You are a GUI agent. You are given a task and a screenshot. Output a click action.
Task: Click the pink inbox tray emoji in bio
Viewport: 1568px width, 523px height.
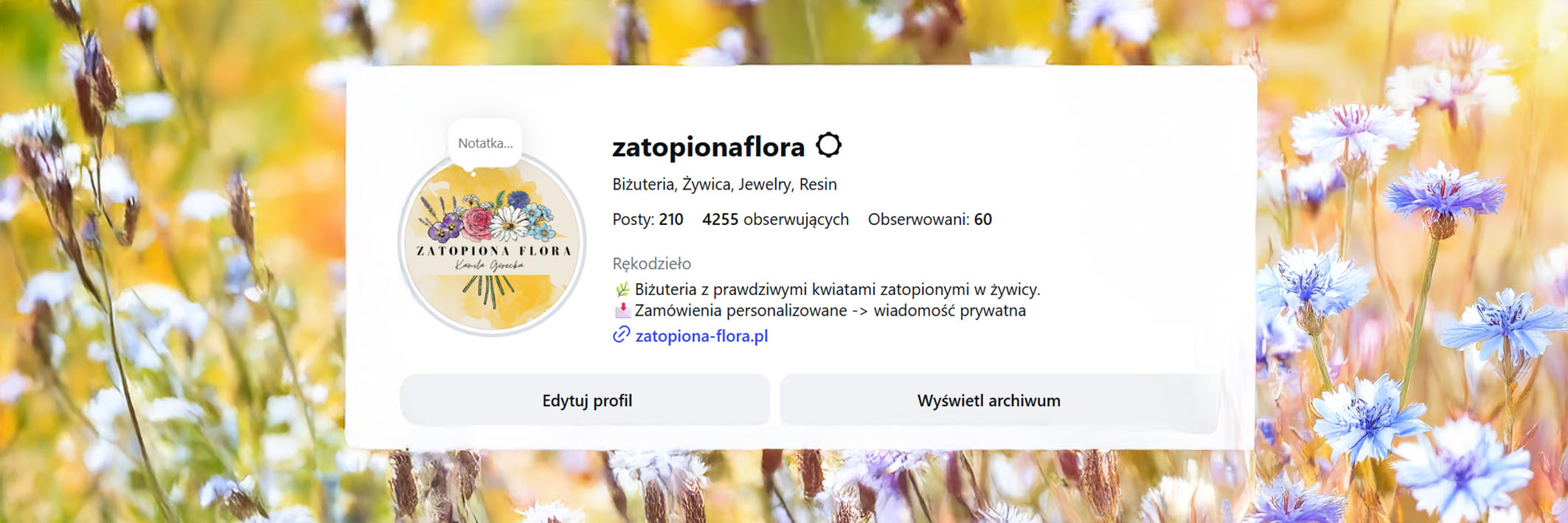(x=622, y=311)
